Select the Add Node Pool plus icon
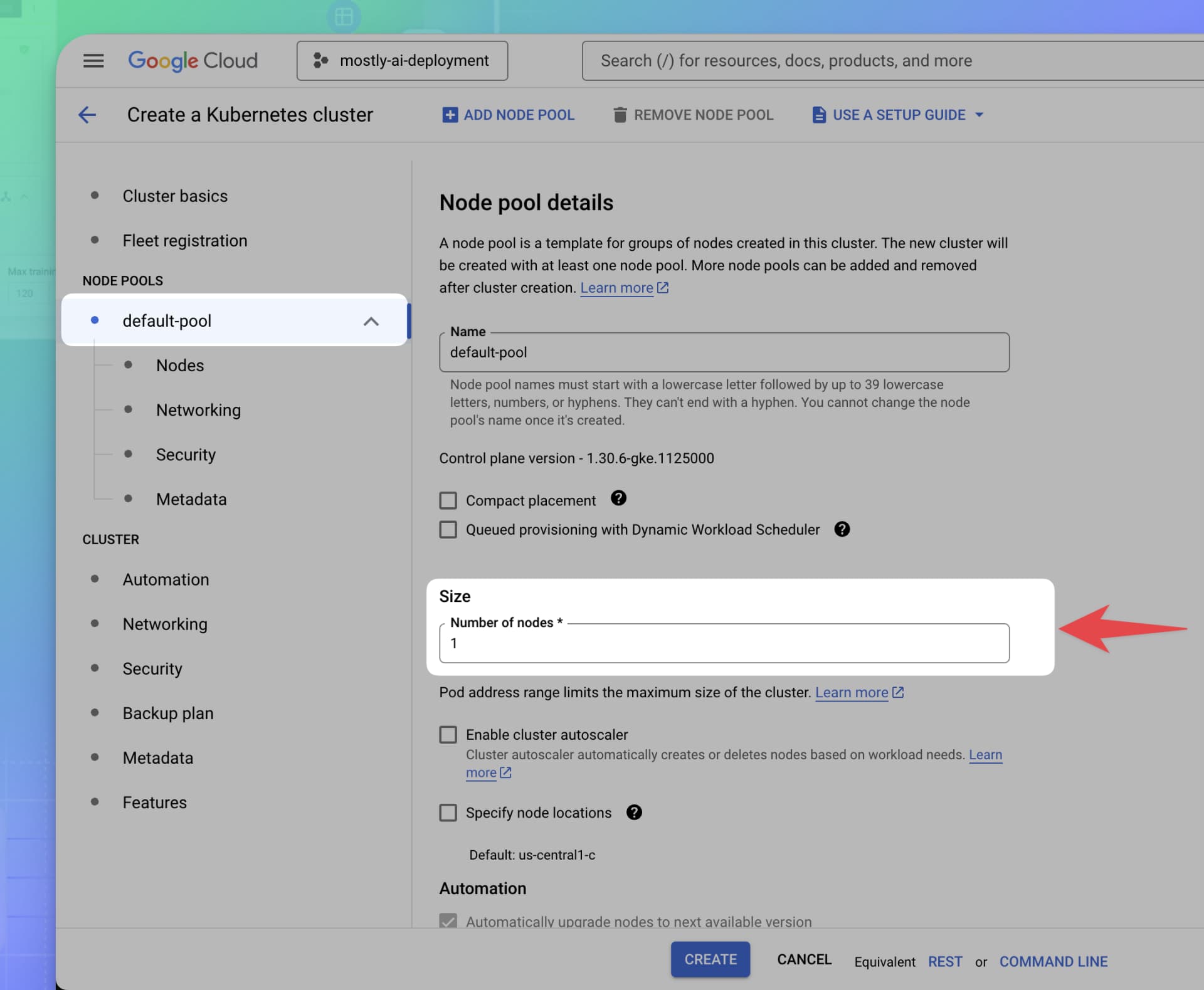The image size is (1204, 990). pos(450,115)
